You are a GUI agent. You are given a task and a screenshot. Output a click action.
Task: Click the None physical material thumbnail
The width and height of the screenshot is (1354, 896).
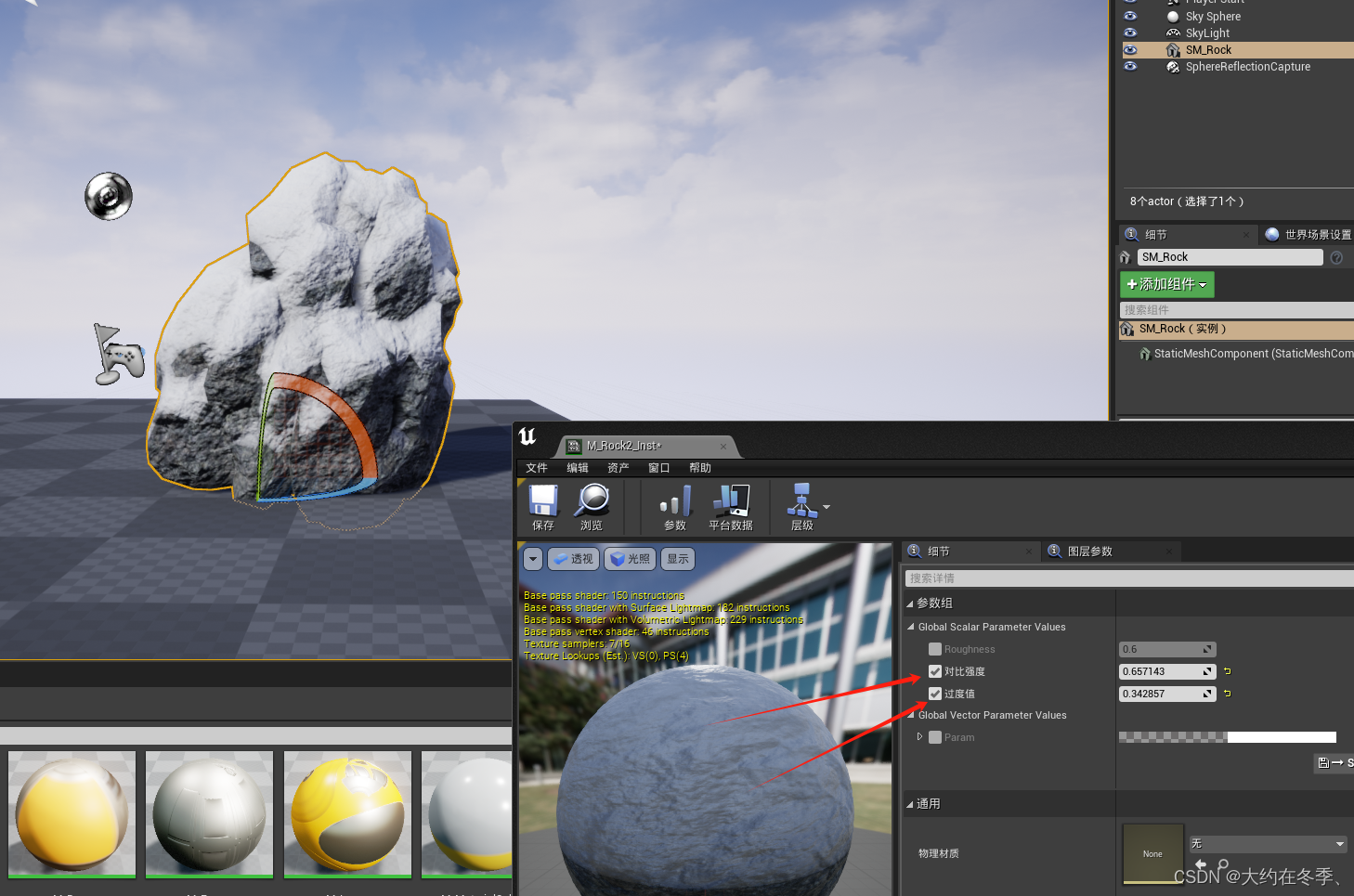point(1153,853)
